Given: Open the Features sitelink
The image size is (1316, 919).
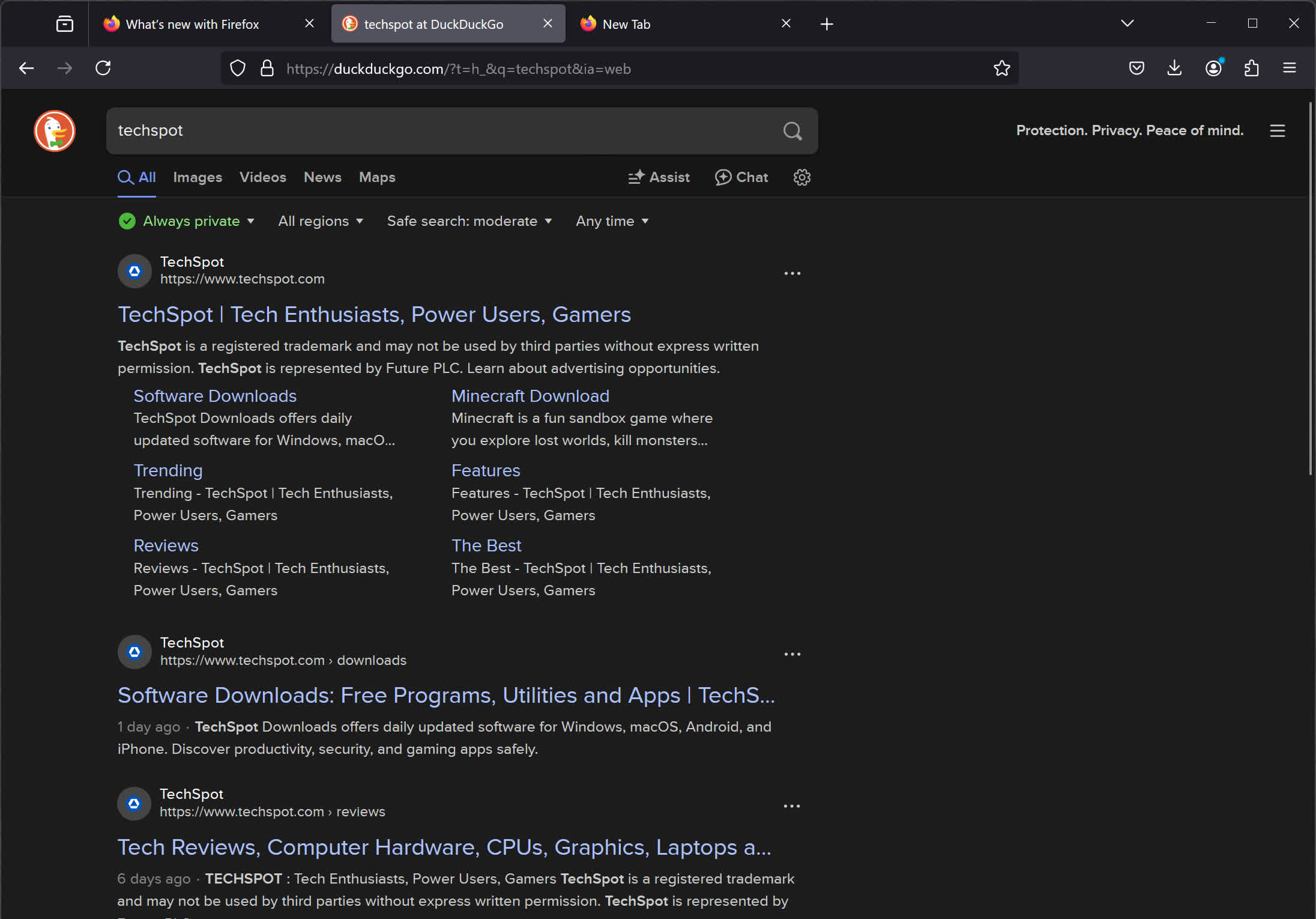Looking at the screenshot, I should click(486, 470).
